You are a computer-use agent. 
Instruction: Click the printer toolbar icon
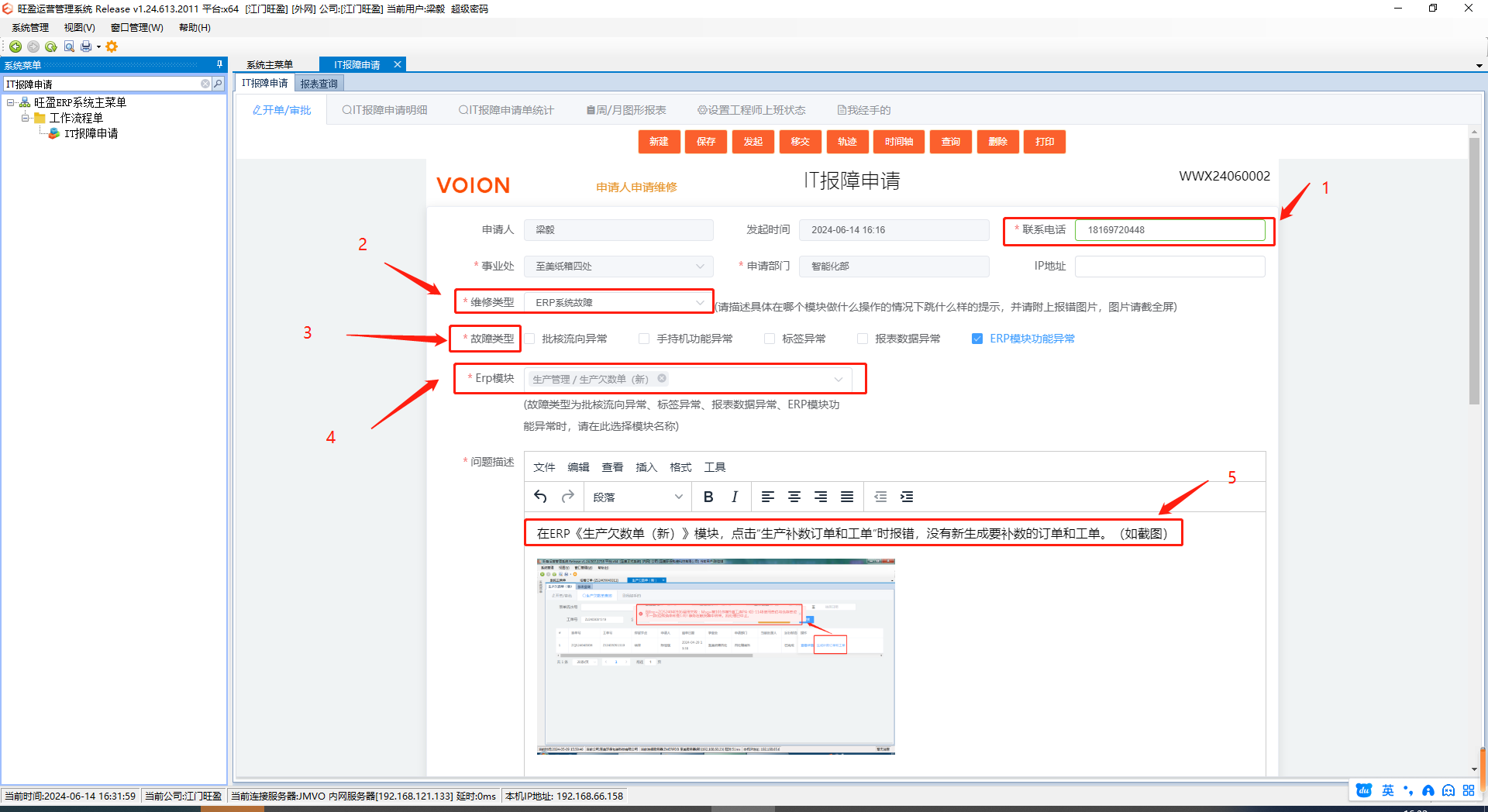coord(86,46)
